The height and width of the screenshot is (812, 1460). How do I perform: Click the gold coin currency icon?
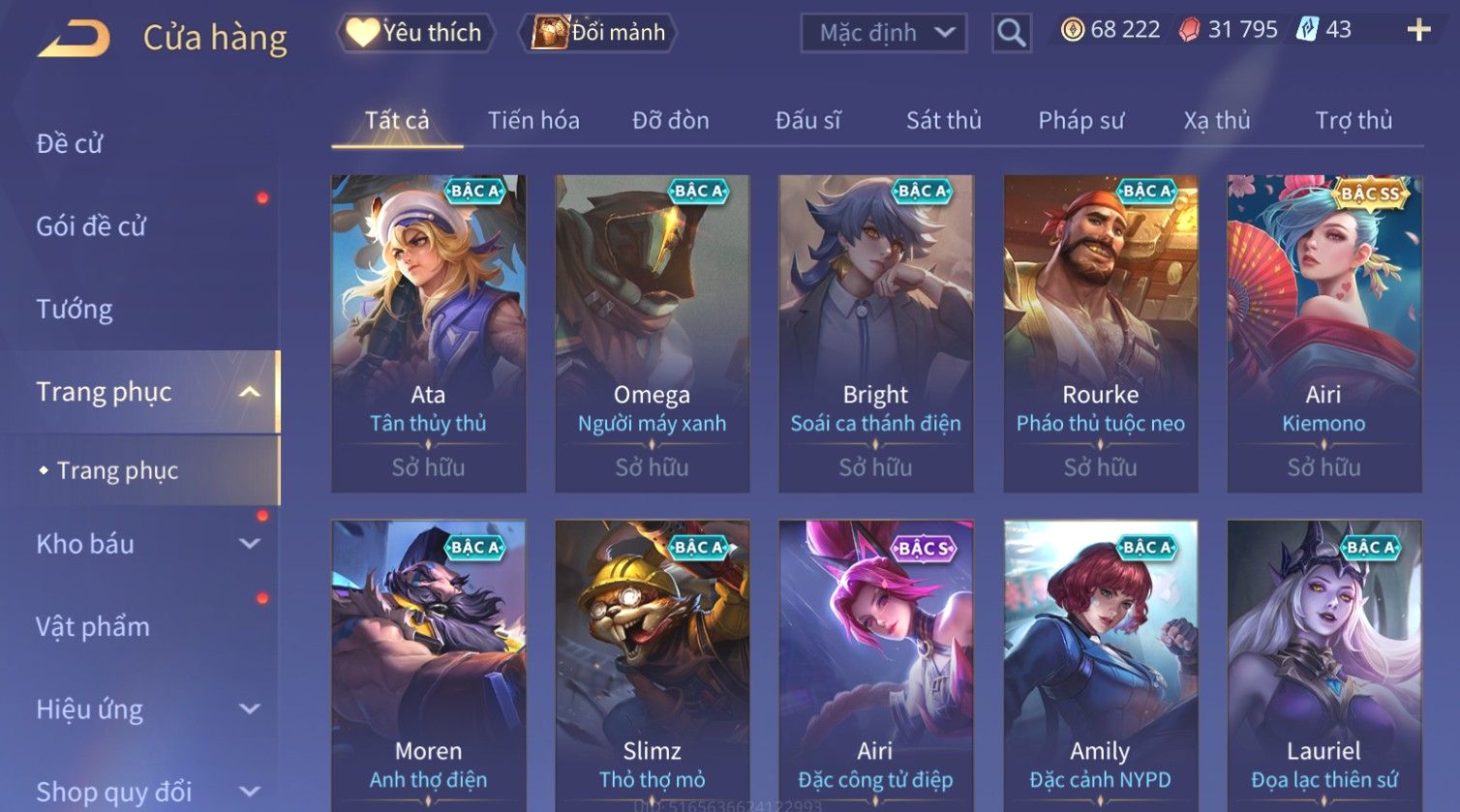[1073, 30]
